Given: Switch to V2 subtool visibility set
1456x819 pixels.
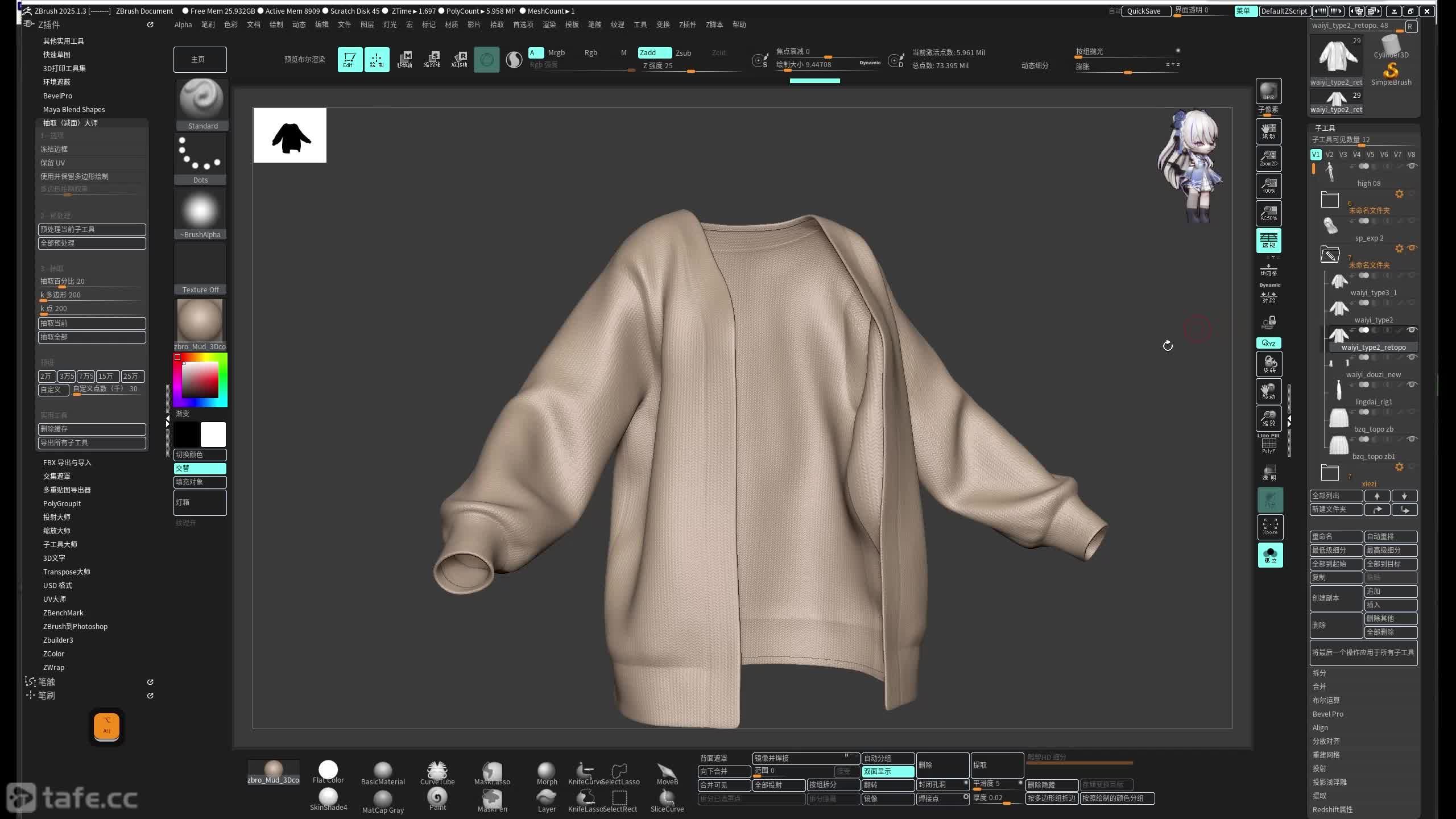Looking at the screenshot, I should click(1329, 154).
